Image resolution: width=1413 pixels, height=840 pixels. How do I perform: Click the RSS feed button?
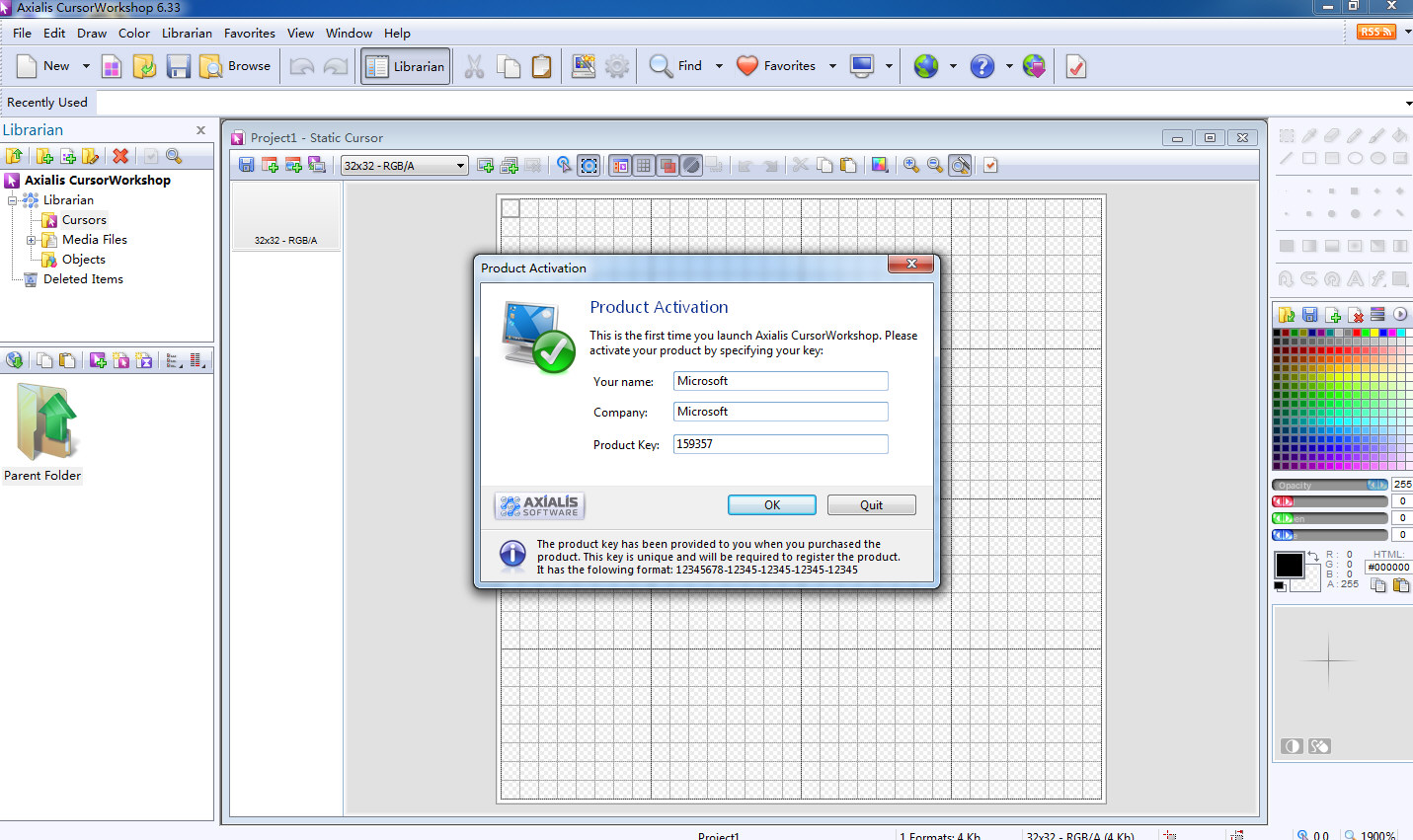pyautogui.click(x=1375, y=32)
